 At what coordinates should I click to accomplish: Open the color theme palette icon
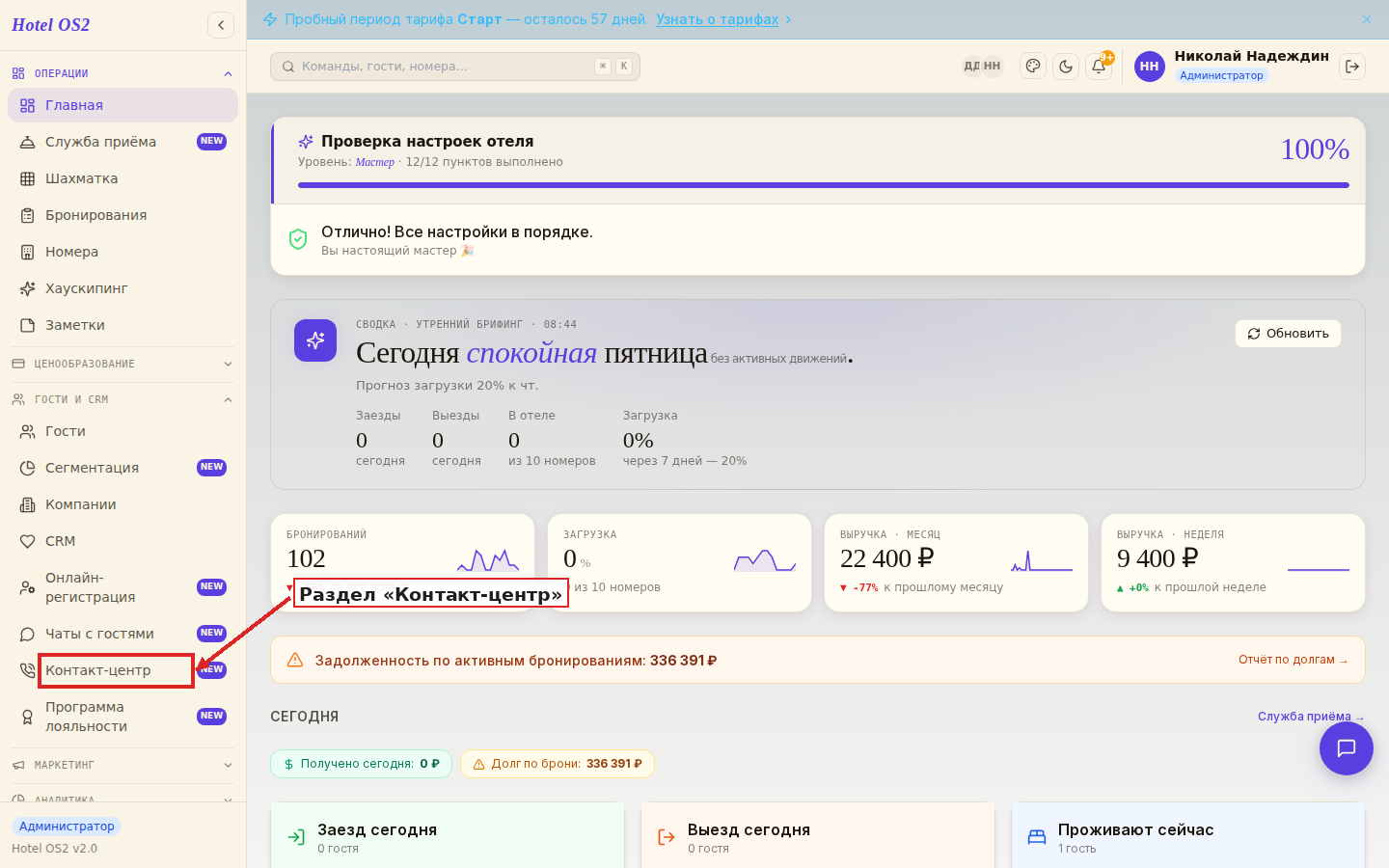tap(1033, 67)
